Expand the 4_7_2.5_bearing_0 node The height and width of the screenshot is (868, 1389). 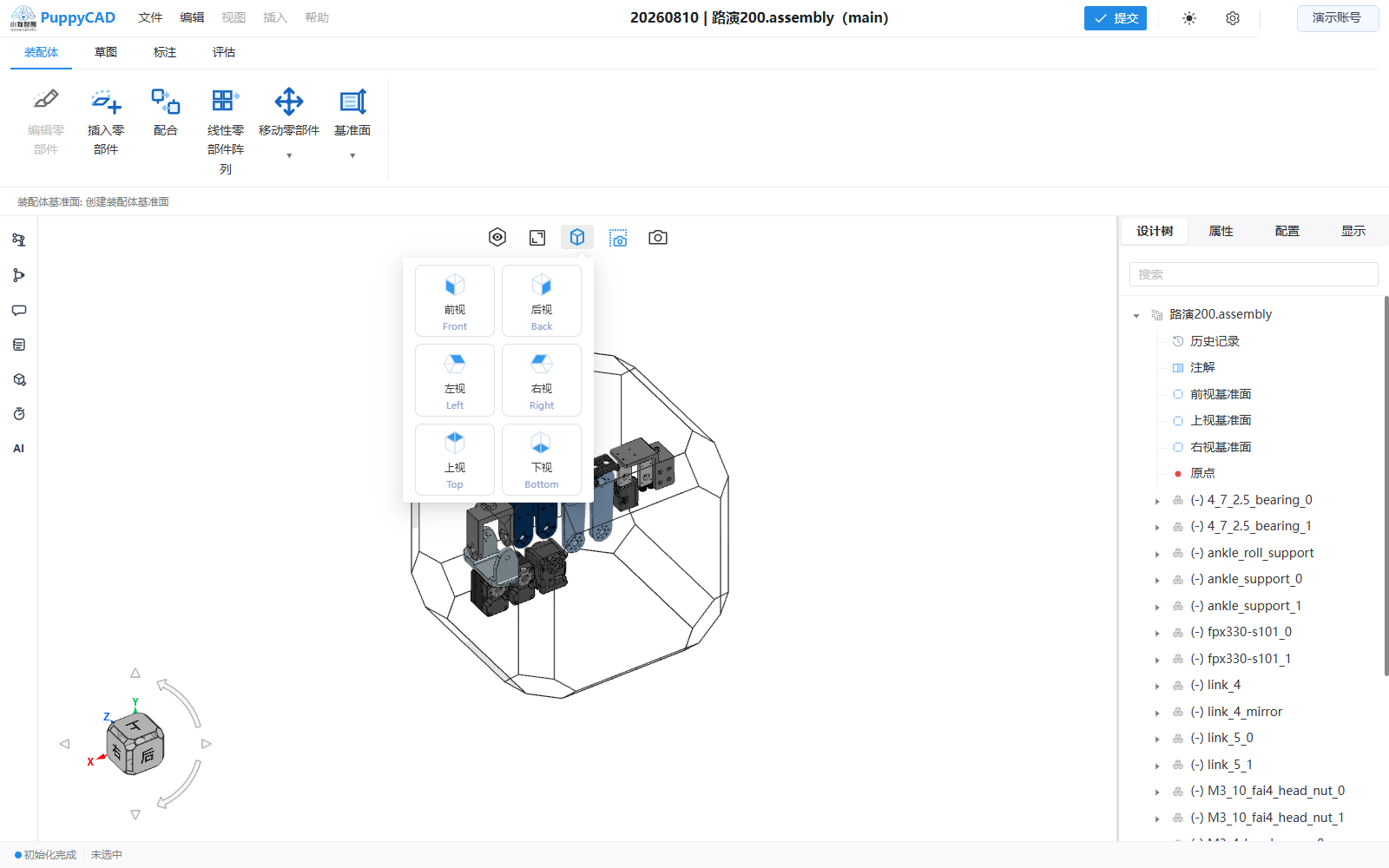click(x=1157, y=501)
